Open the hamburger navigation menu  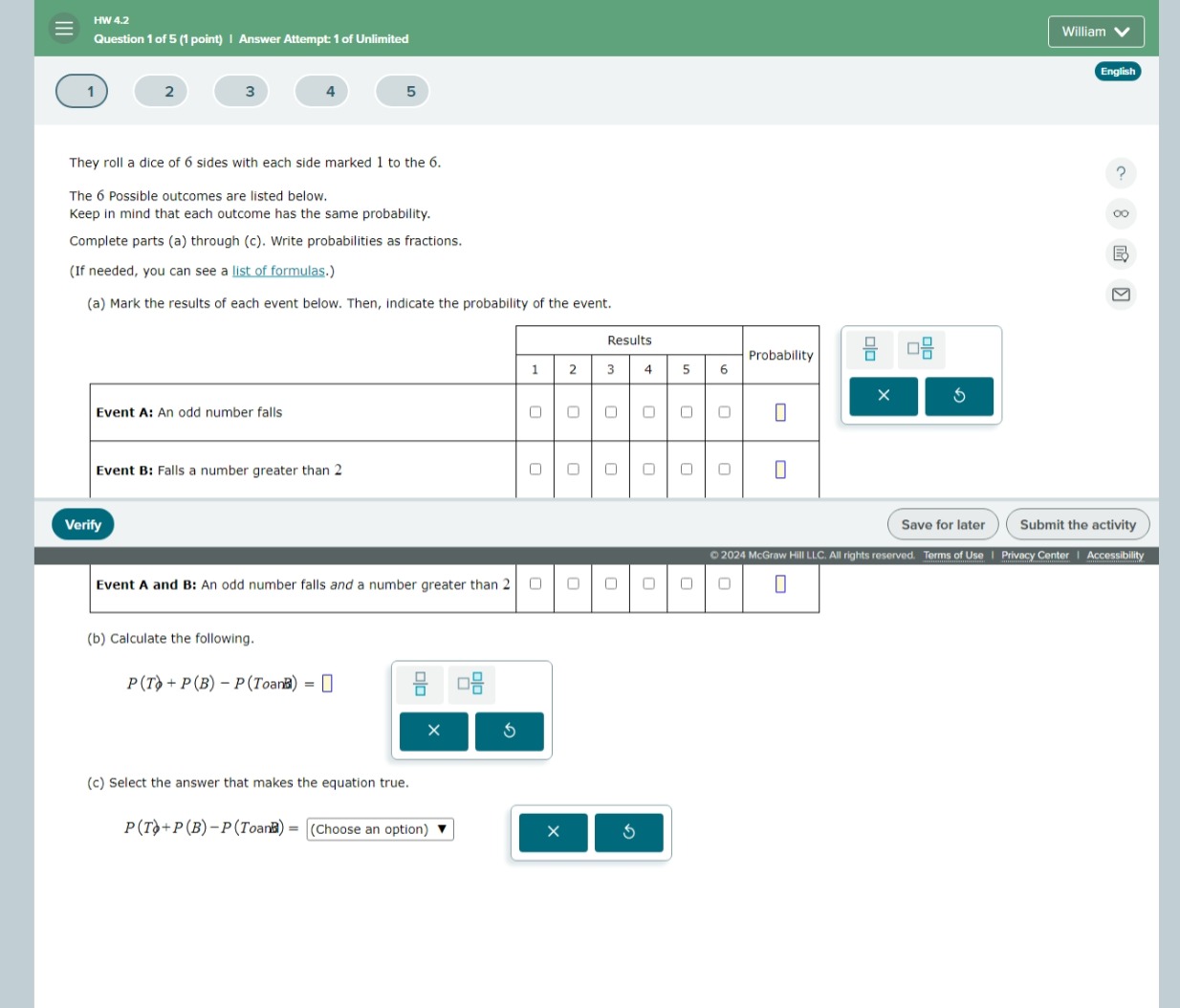64,29
